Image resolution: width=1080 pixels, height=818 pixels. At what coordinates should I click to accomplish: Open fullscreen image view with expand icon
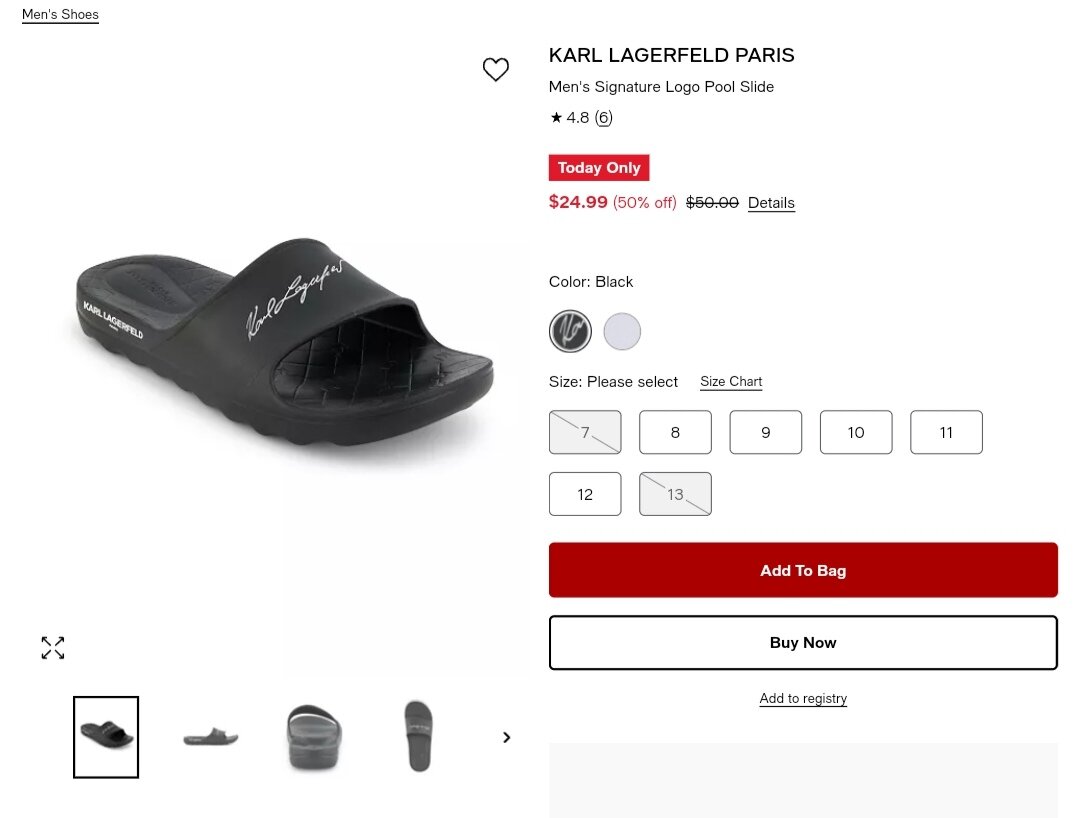click(53, 648)
